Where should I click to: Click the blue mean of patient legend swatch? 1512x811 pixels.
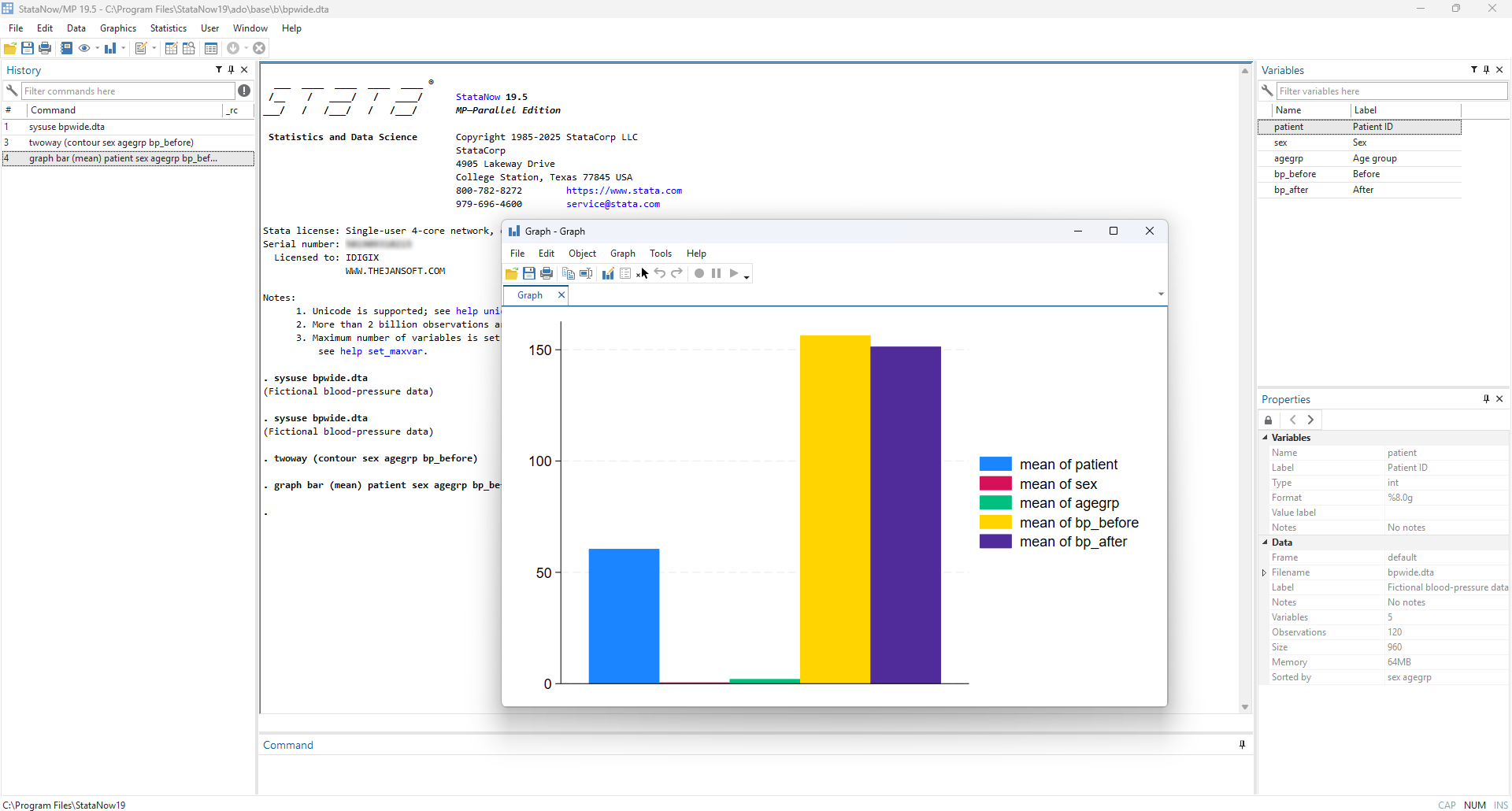pos(995,464)
